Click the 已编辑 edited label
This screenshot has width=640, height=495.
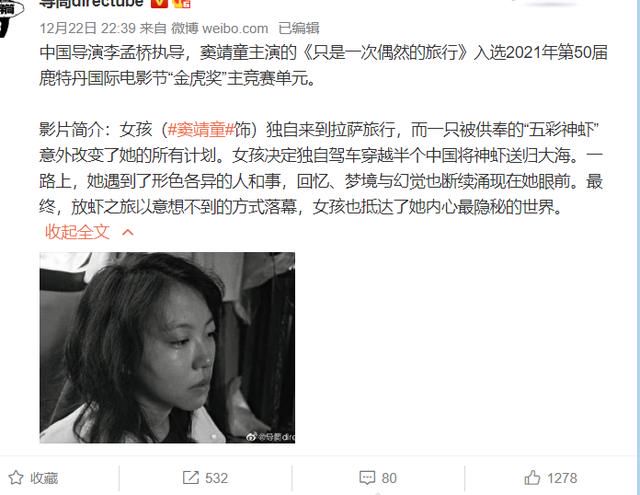click(x=299, y=28)
